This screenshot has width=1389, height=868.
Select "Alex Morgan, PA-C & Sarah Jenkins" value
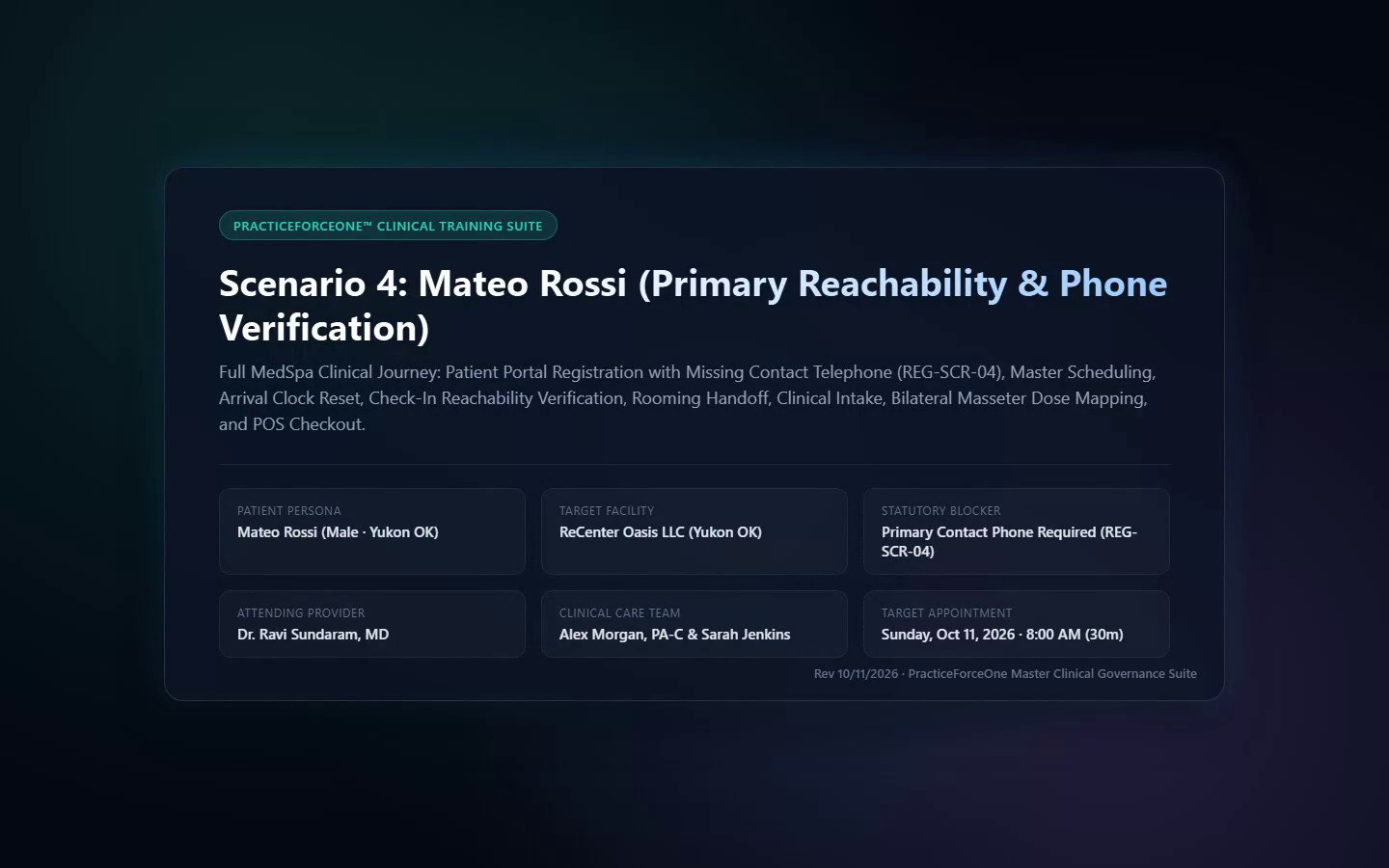(x=674, y=635)
